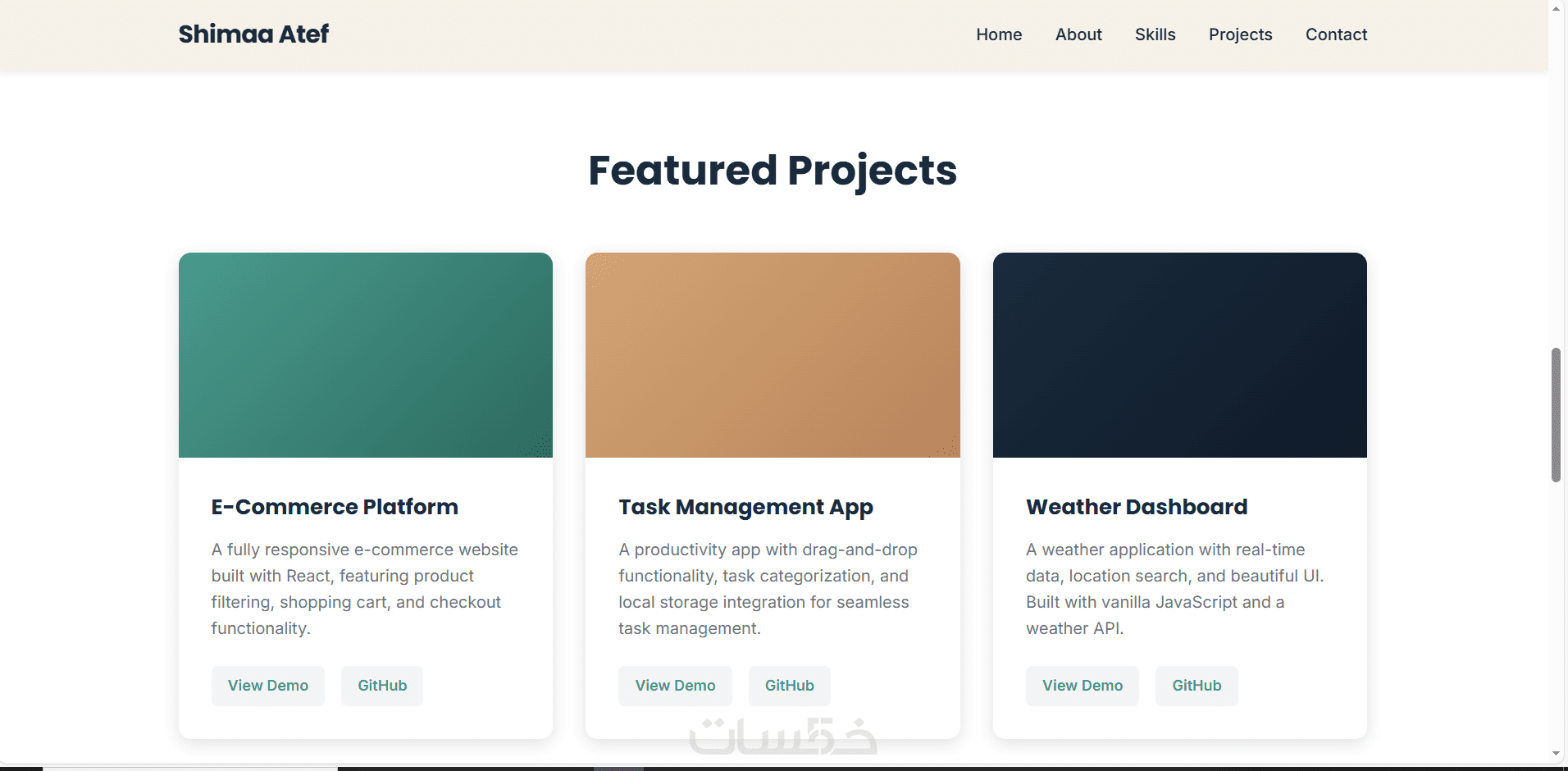Click the Weather Dashboard description paragraph
This screenshot has width=1568, height=771.
click(x=1175, y=589)
